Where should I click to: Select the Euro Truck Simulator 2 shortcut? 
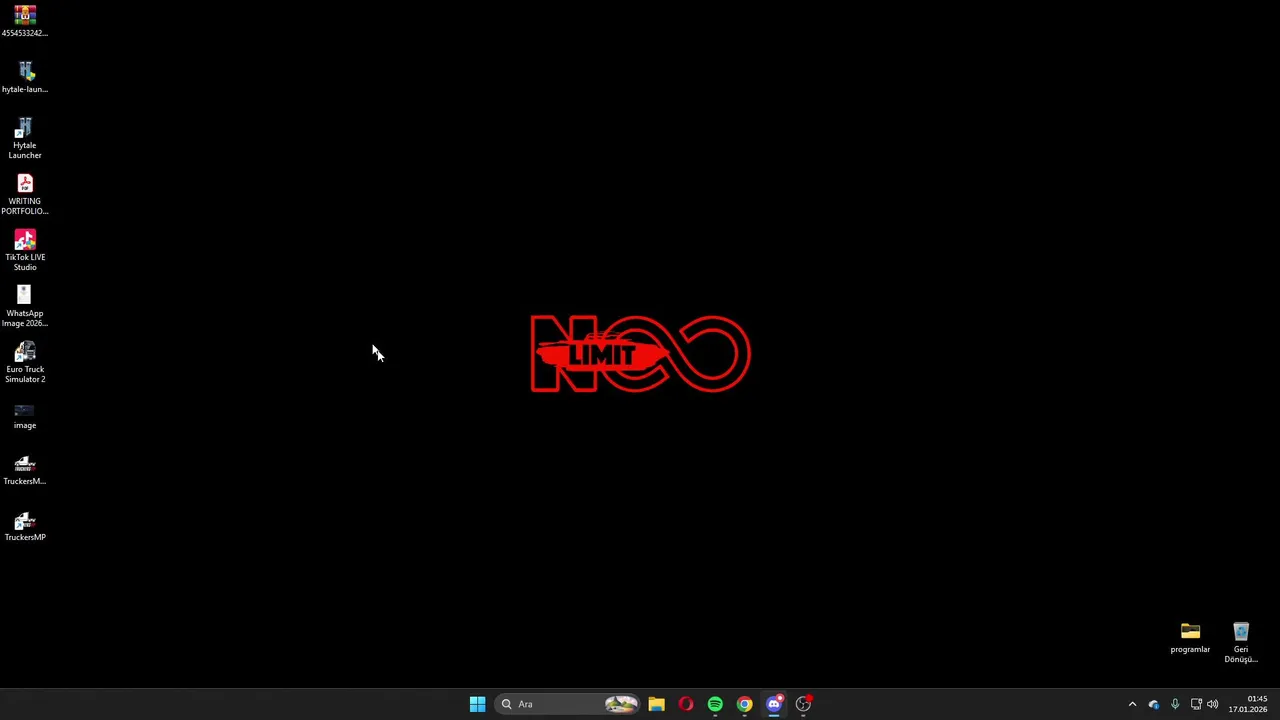point(25,362)
